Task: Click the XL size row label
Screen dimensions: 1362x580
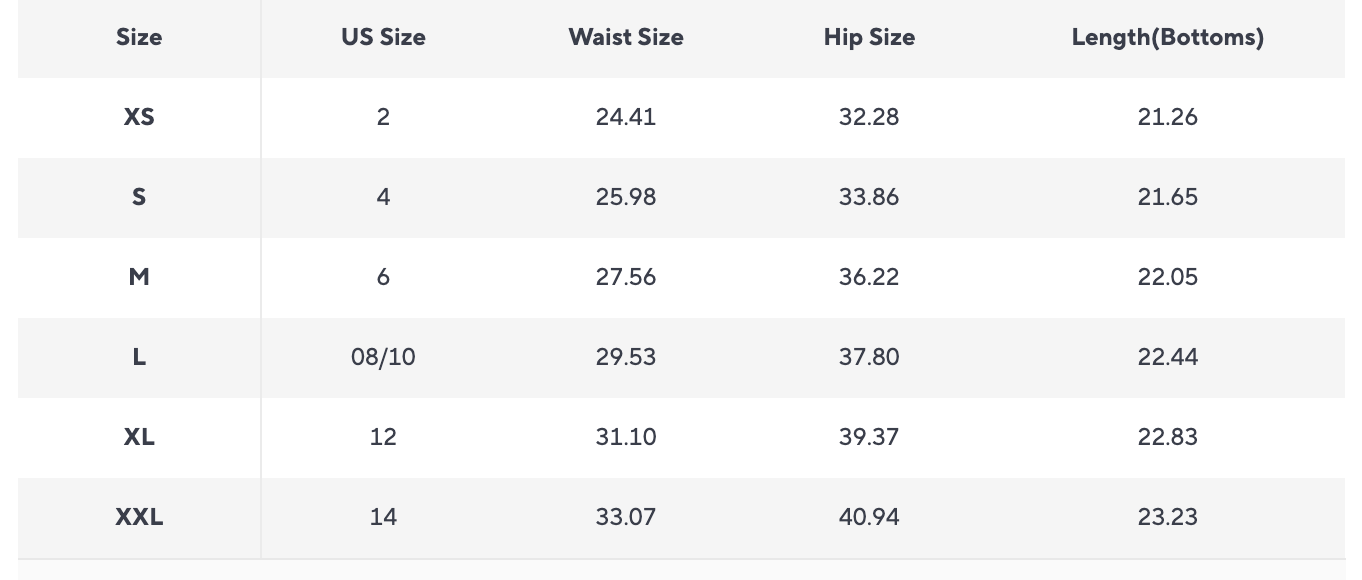Action: tap(139, 437)
